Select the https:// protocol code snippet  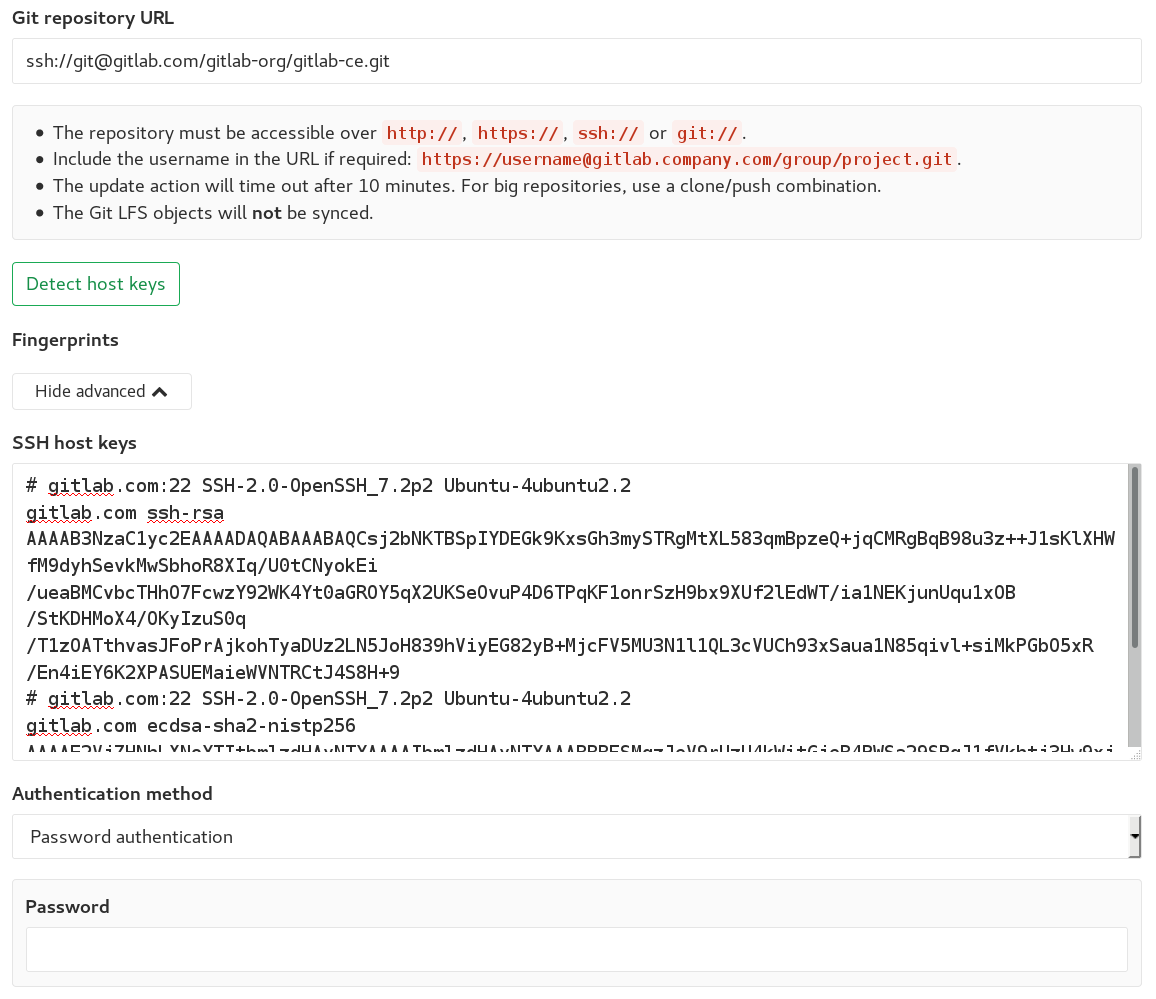pyautogui.click(x=518, y=132)
